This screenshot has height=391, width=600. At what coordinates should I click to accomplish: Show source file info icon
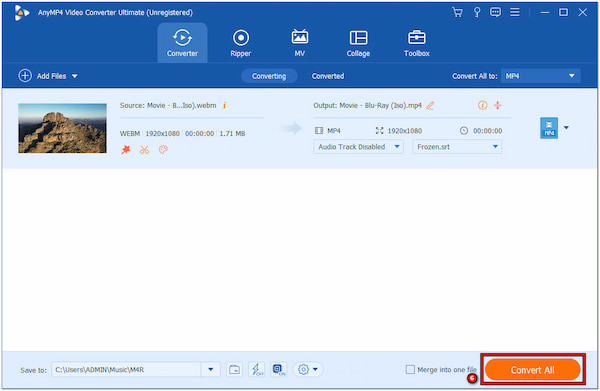pyautogui.click(x=225, y=105)
